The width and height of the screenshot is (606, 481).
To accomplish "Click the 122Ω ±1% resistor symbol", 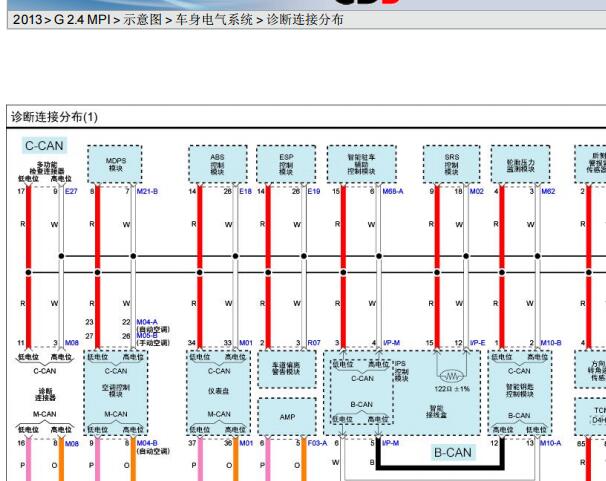I will pos(451,376).
